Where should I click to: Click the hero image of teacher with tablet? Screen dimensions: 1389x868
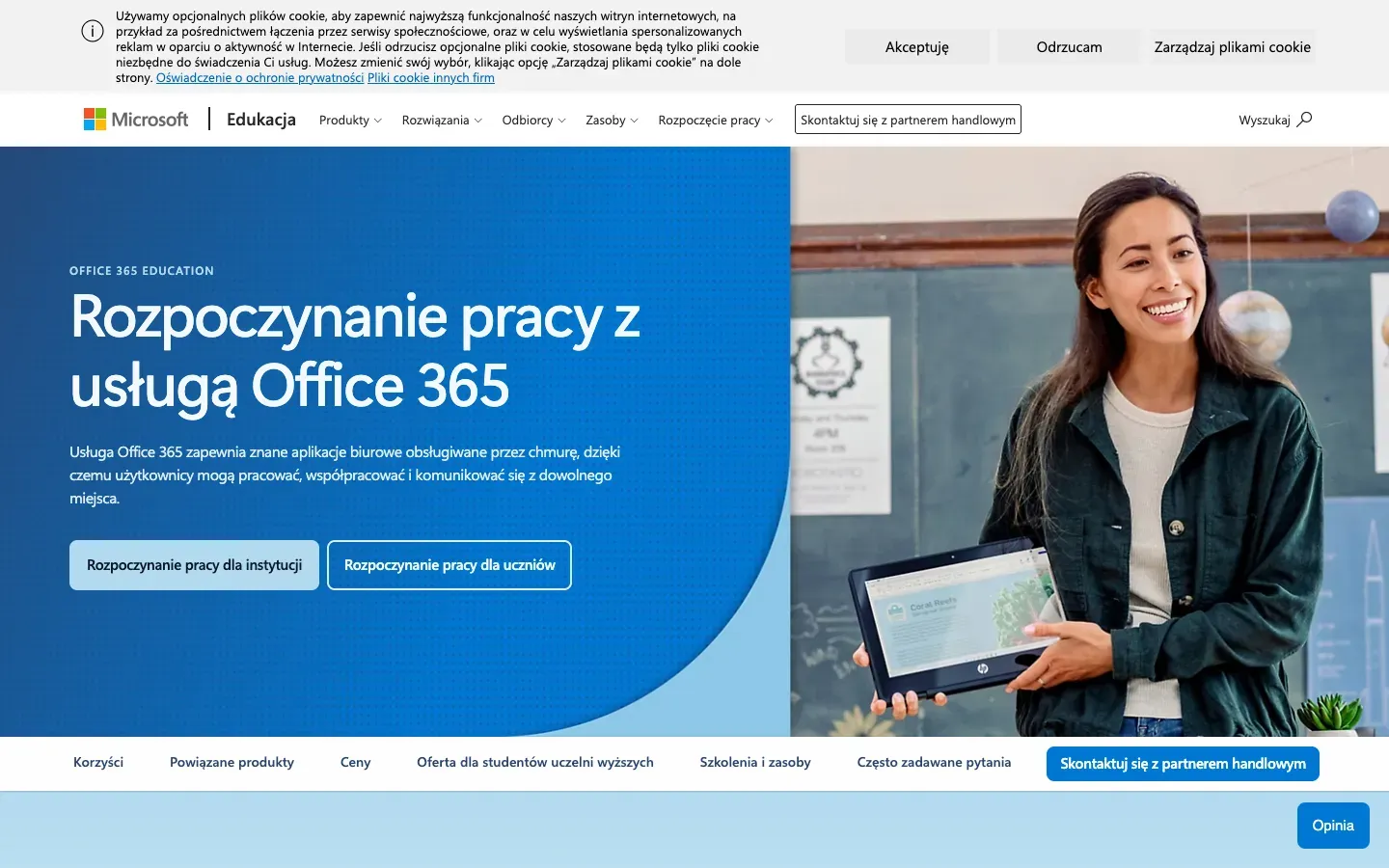(1090, 442)
